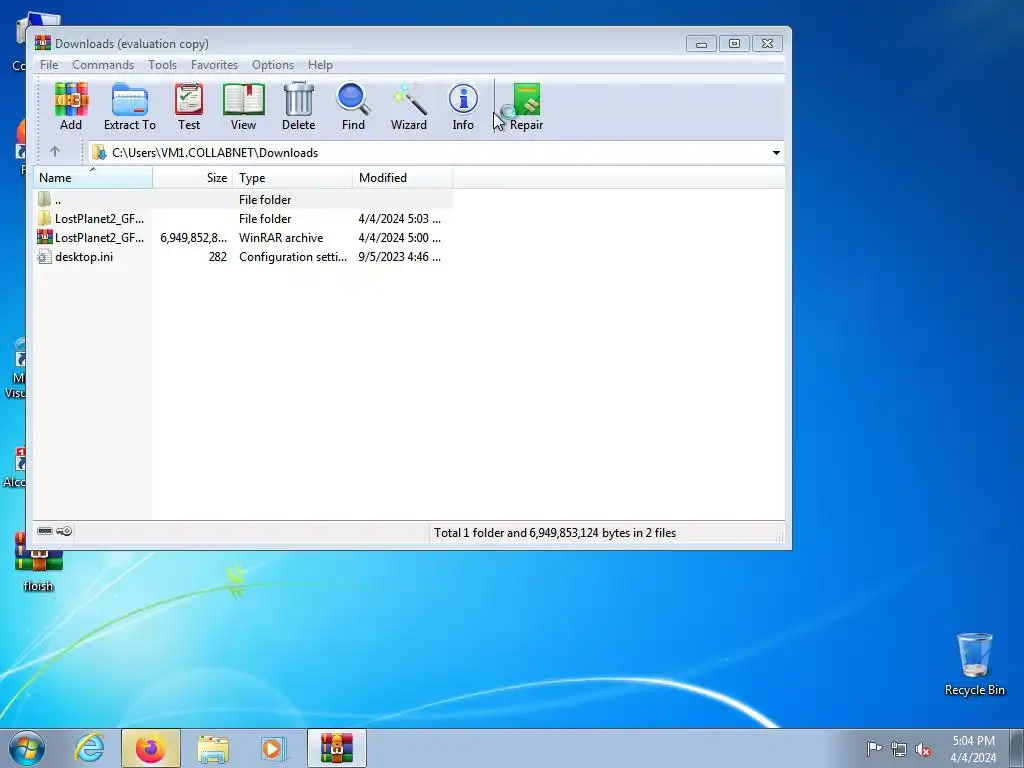The height and width of the screenshot is (768, 1024).
Task: Sort by the Modified column header
Action: (403, 178)
